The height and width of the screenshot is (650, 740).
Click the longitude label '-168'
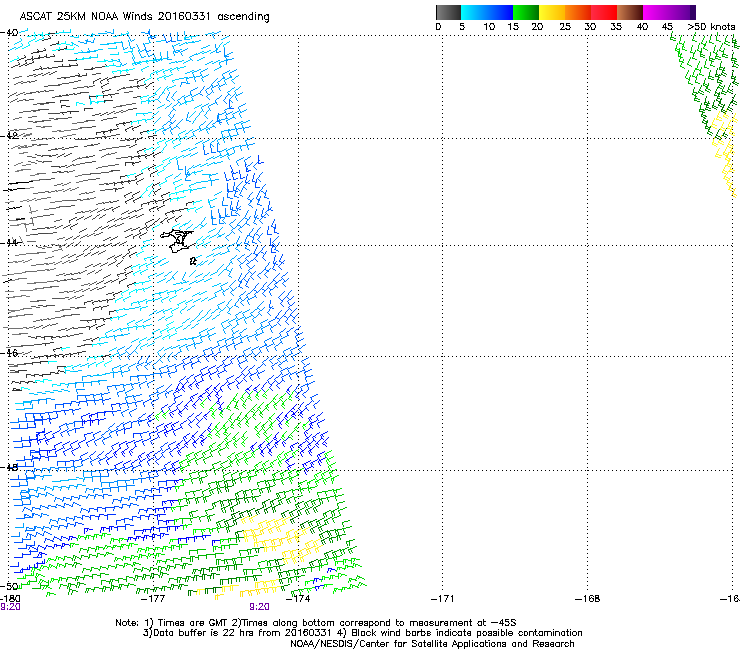(x=588, y=599)
